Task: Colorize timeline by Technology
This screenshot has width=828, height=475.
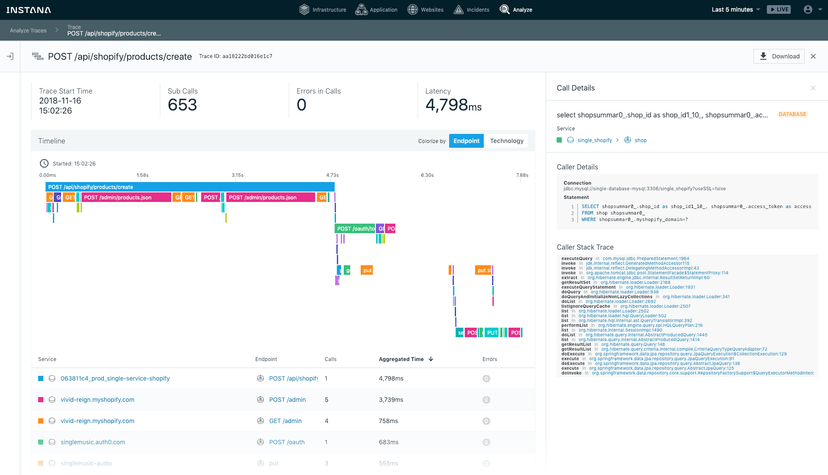Action: point(506,141)
